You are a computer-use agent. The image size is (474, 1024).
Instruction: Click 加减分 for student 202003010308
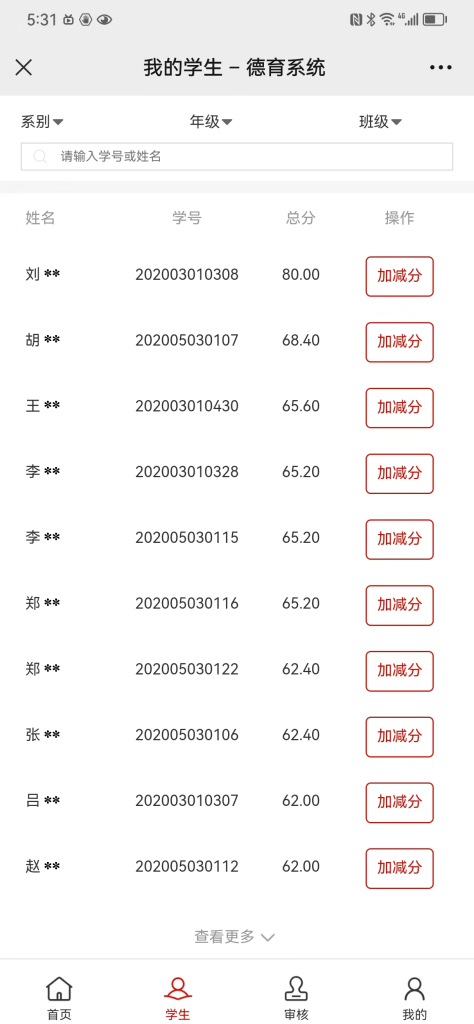pos(400,276)
